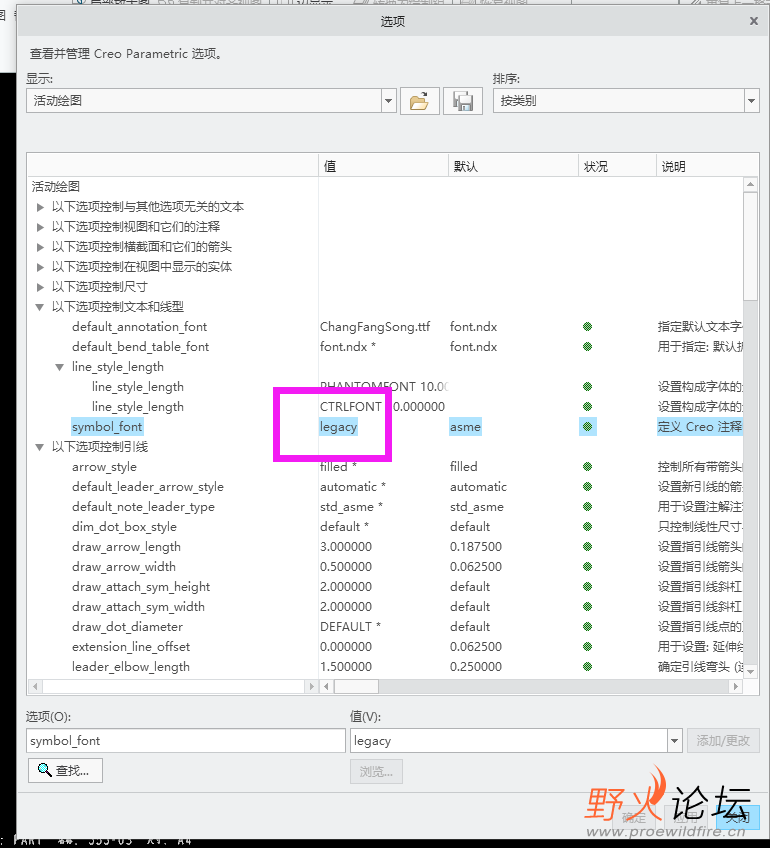The image size is (770, 848).
Task: Select the draw_arrow_length option
Action: [127, 547]
